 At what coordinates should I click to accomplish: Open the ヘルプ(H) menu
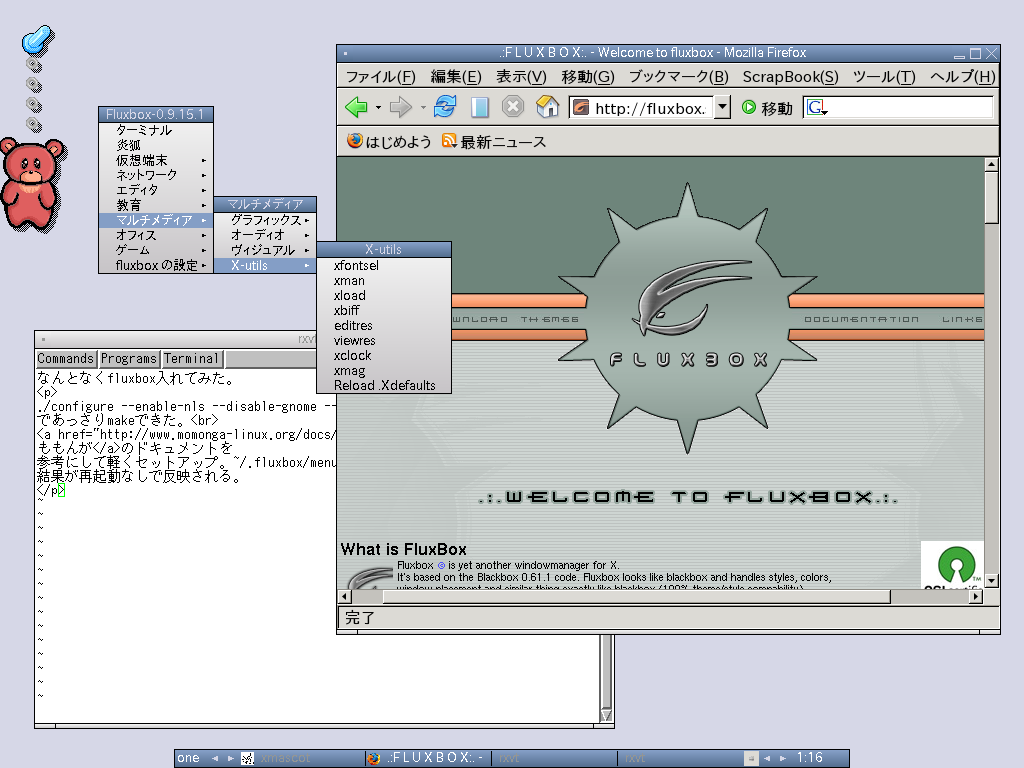coord(963,77)
